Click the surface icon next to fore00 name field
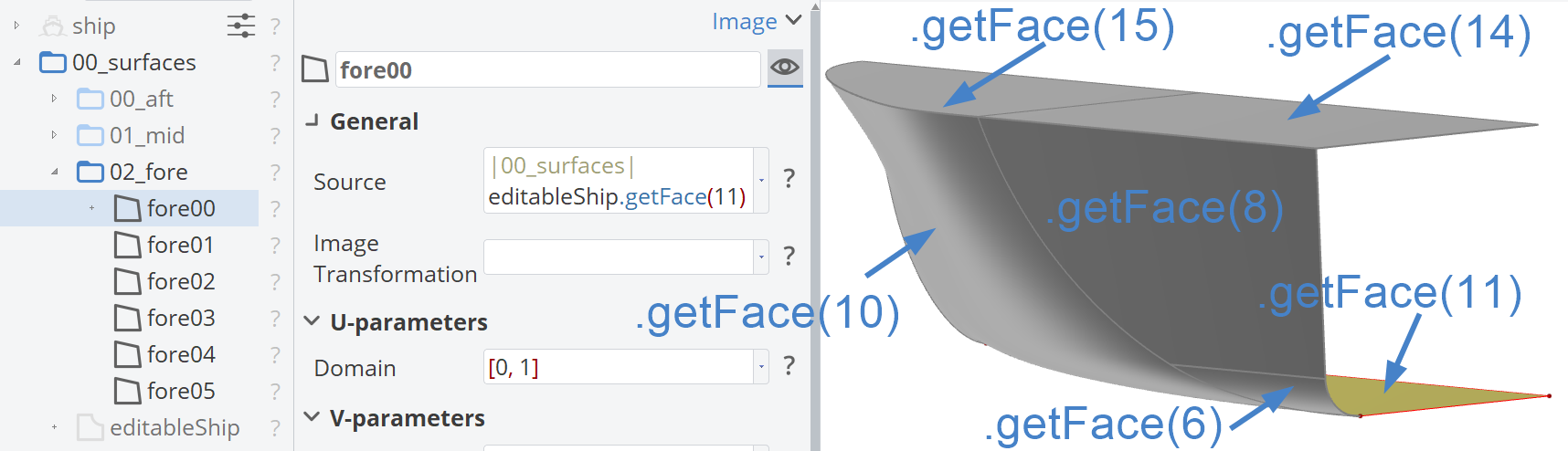The height and width of the screenshot is (451, 1568). pos(315,69)
